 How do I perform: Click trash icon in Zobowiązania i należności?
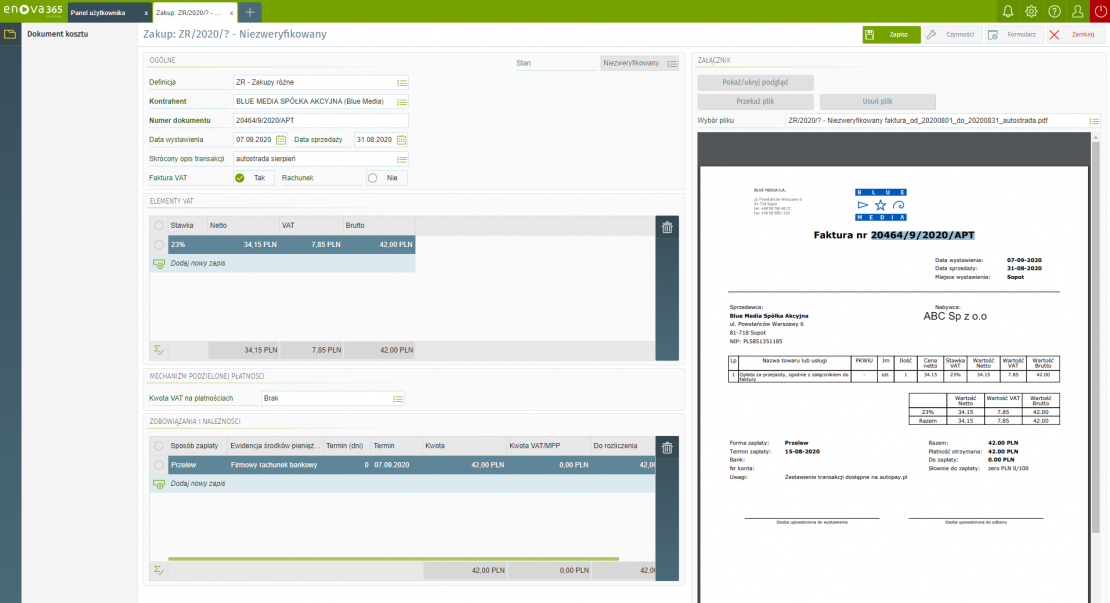(x=667, y=448)
